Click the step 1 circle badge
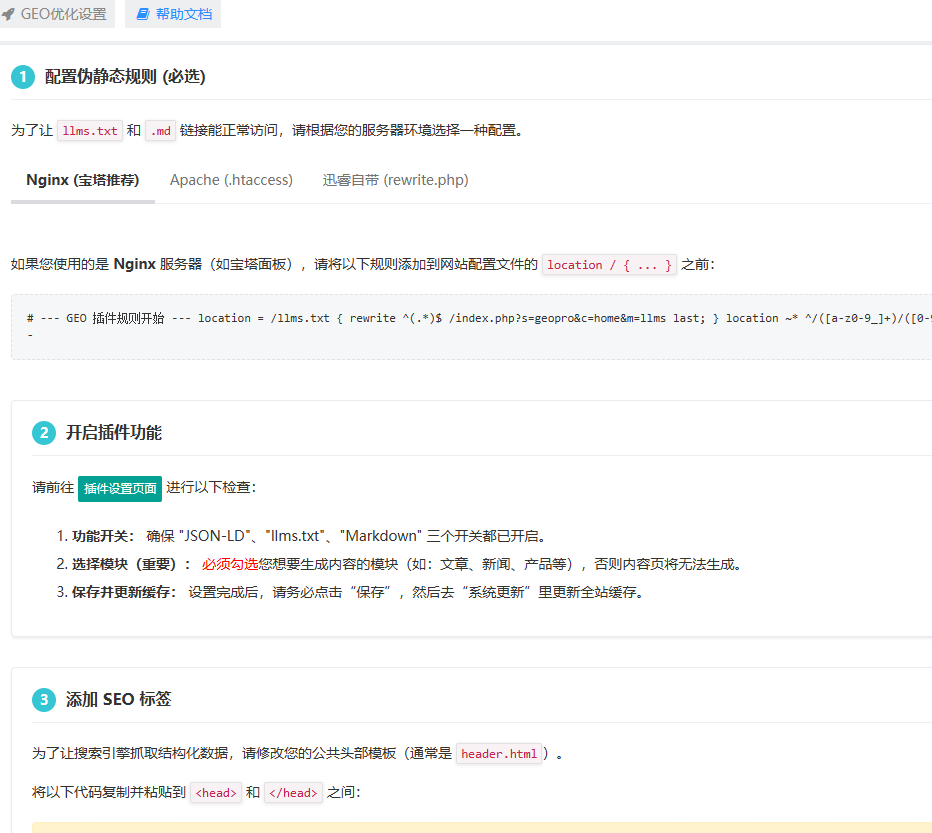Screen dimensions: 932x833 23,77
